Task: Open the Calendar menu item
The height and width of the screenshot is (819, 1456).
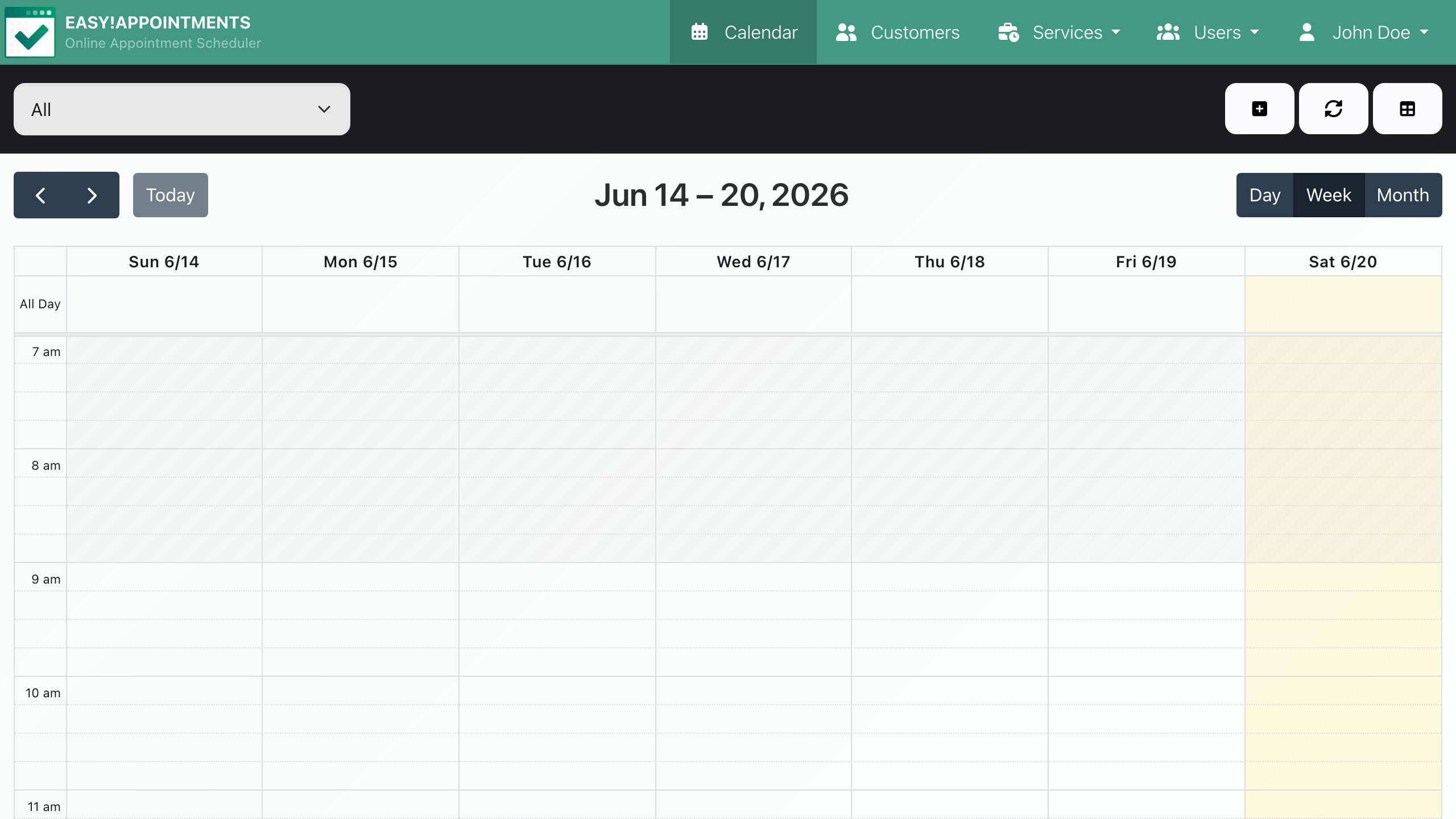Action: pos(743,32)
